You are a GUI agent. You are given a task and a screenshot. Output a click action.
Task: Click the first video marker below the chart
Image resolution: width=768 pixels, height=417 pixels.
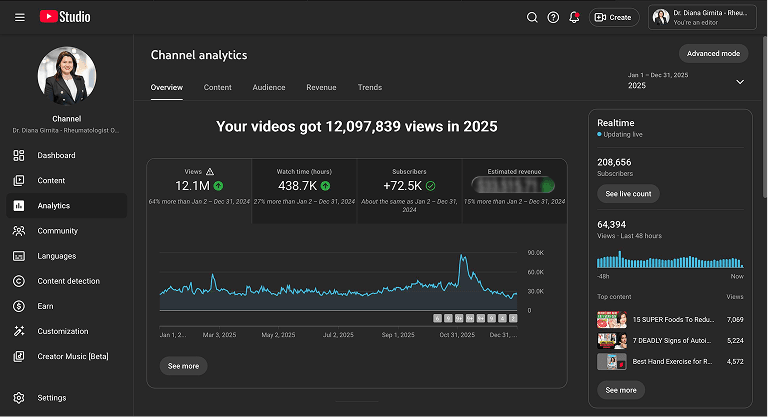(437, 318)
